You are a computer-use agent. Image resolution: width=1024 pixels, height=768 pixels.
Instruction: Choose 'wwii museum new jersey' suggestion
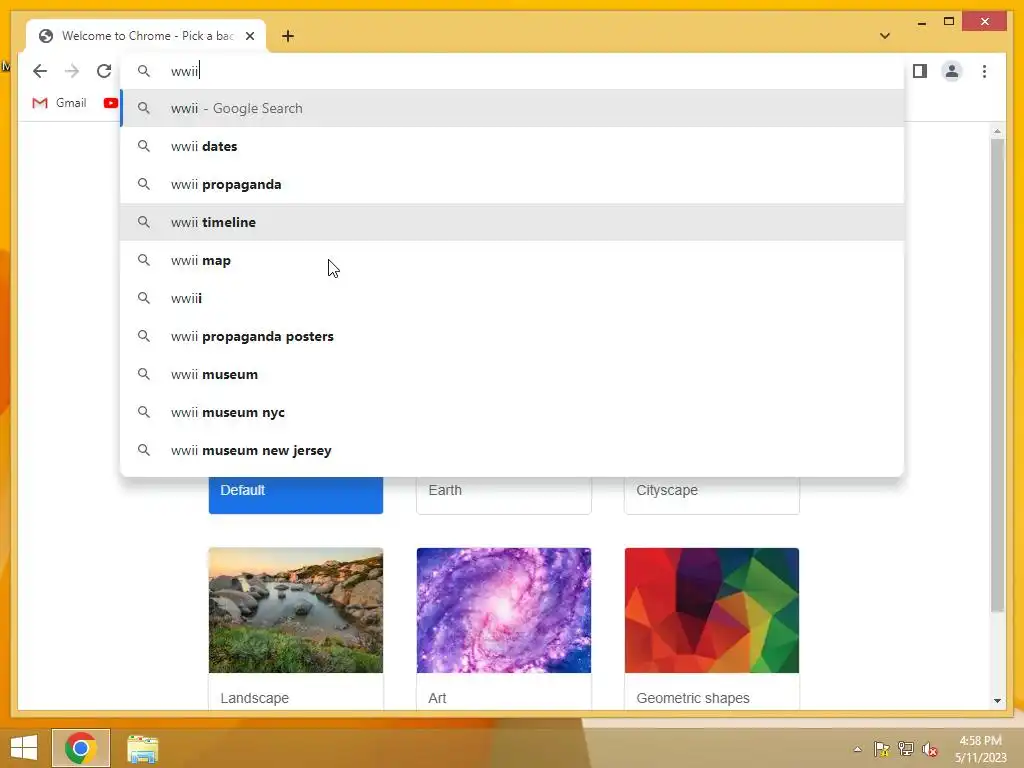pos(512,450)
